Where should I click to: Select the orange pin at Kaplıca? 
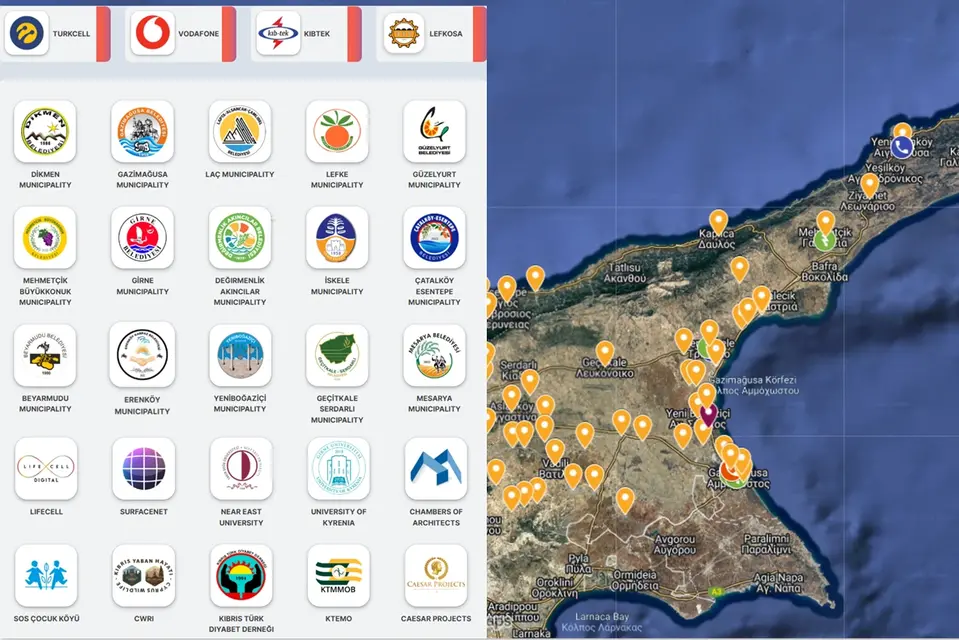pos(719,221)
